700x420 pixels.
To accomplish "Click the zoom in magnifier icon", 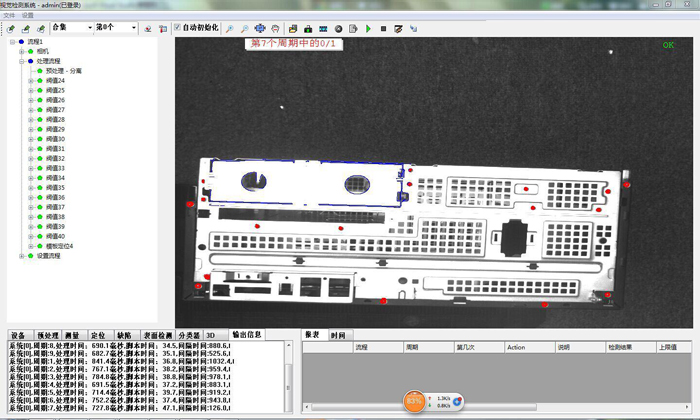I will coord(229,28).
